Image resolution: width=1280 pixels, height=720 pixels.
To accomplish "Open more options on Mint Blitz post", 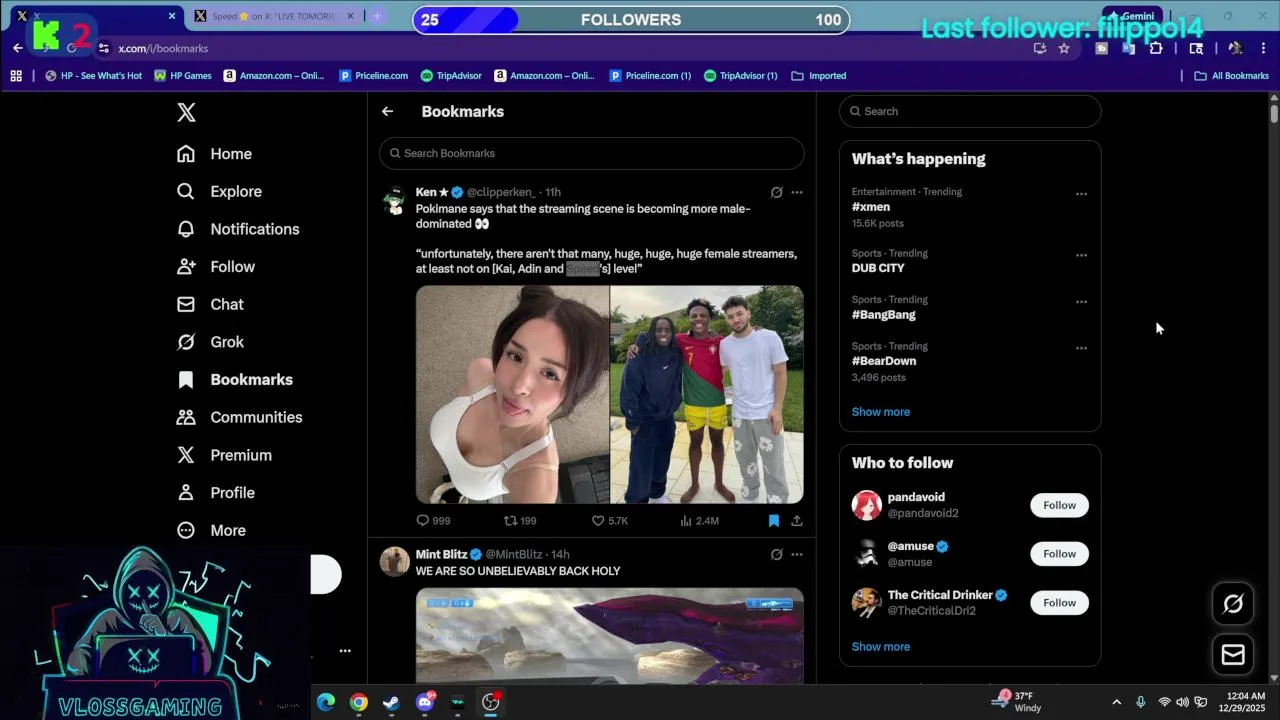I will tap(797, 554).
